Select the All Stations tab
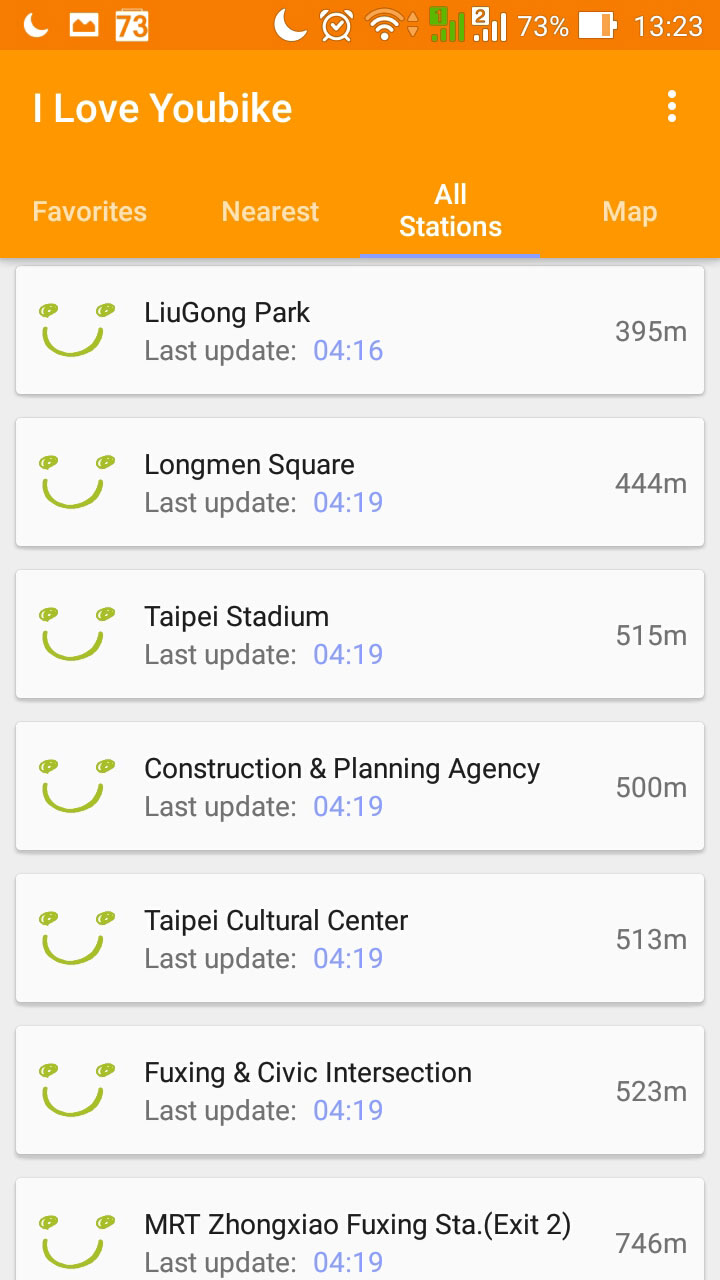The image size is (720, 1280). coord(450,210)
